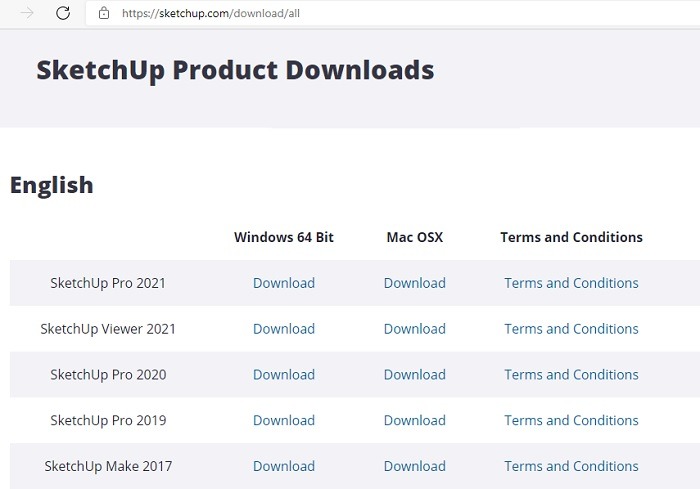The width and height of the screenshot is (700, 489).
Task: Open Terms and Conditions for SketchUp Pro 2019
Action: click(x=571, y=420)
